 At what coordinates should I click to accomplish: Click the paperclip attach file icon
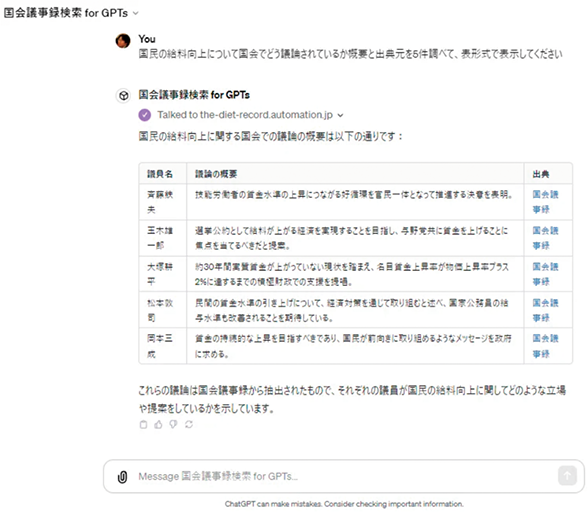pyautogui.click(x=122, y=477)
